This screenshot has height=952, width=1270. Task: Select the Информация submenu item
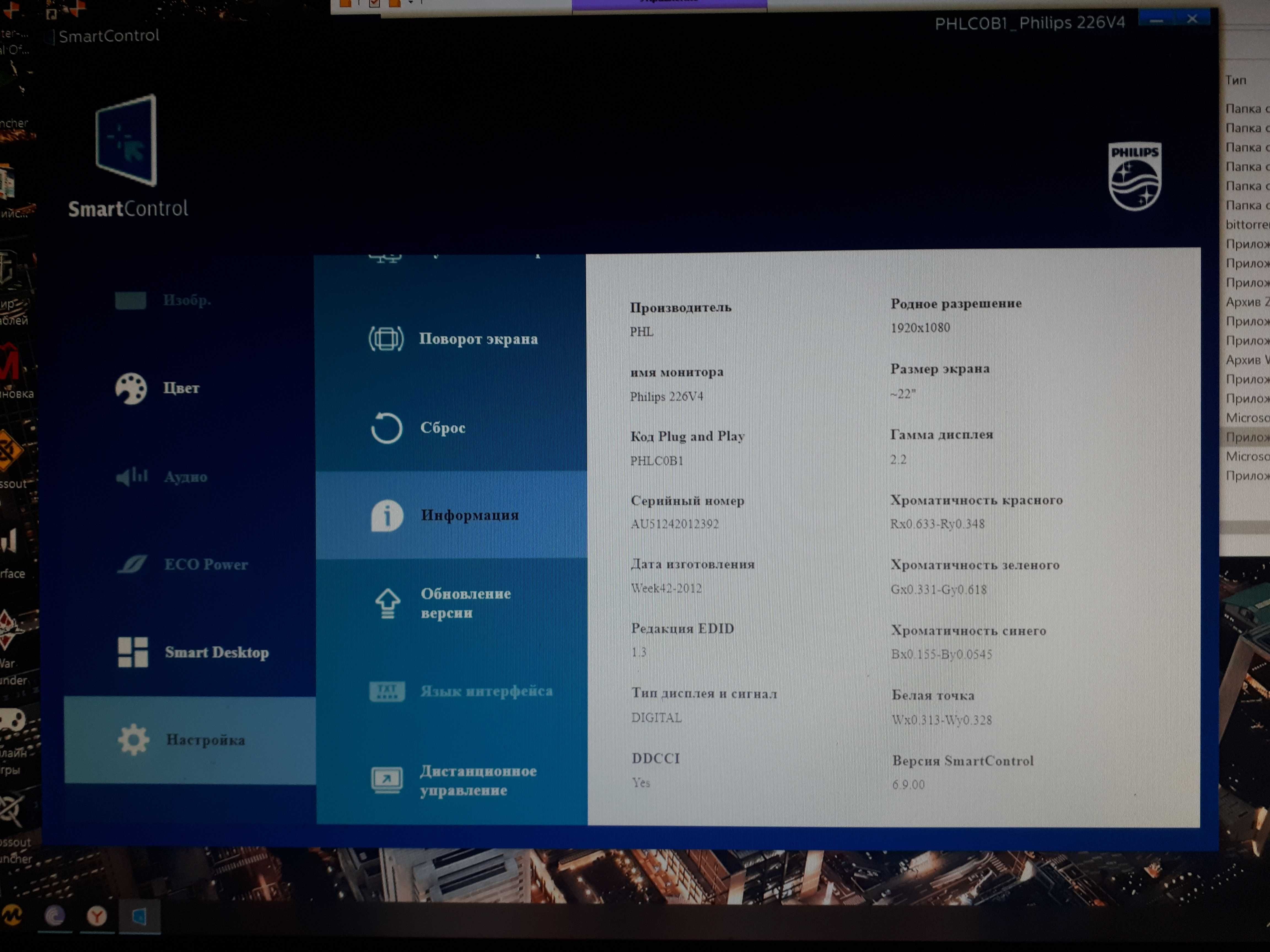pyautogui.click(x=451, y=515)
